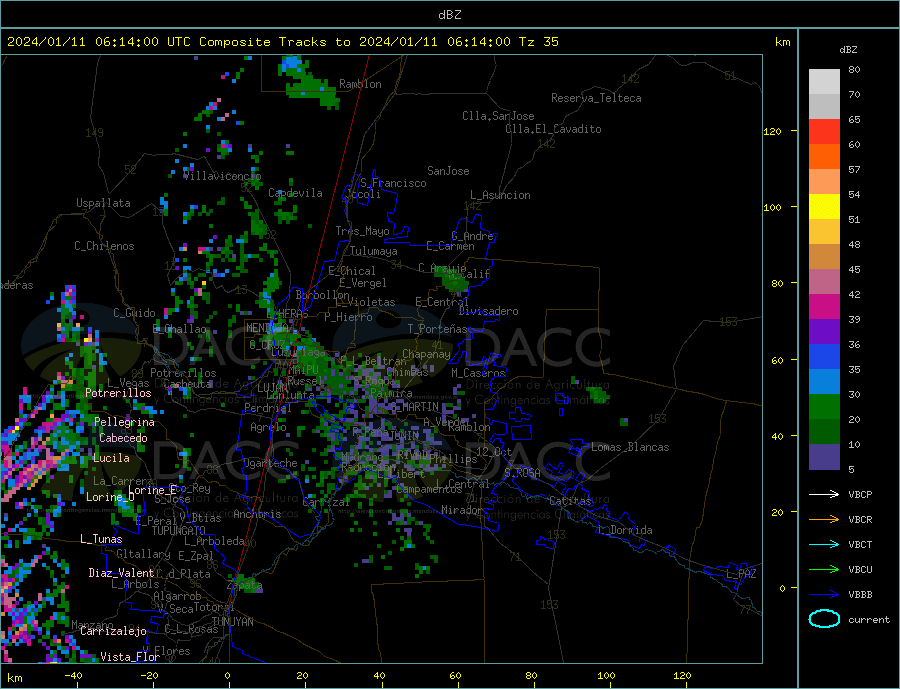Click the 'Clla.El_Cavadito' map label
The height and width of the screenshot is (689, 900).
[x=553, y=129]
